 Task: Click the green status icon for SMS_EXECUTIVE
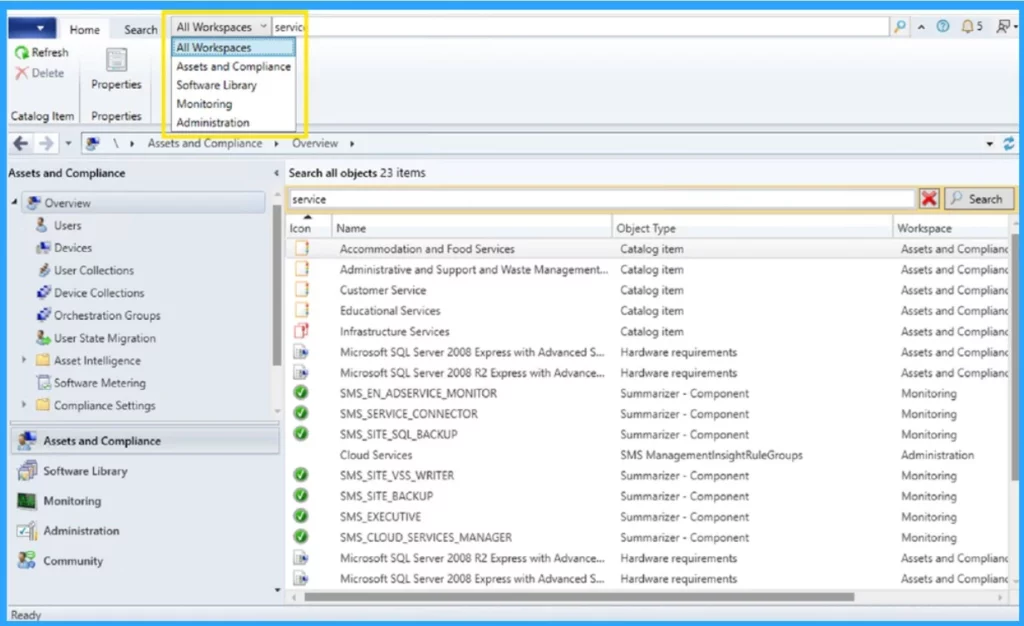click(x=300, y=516)
